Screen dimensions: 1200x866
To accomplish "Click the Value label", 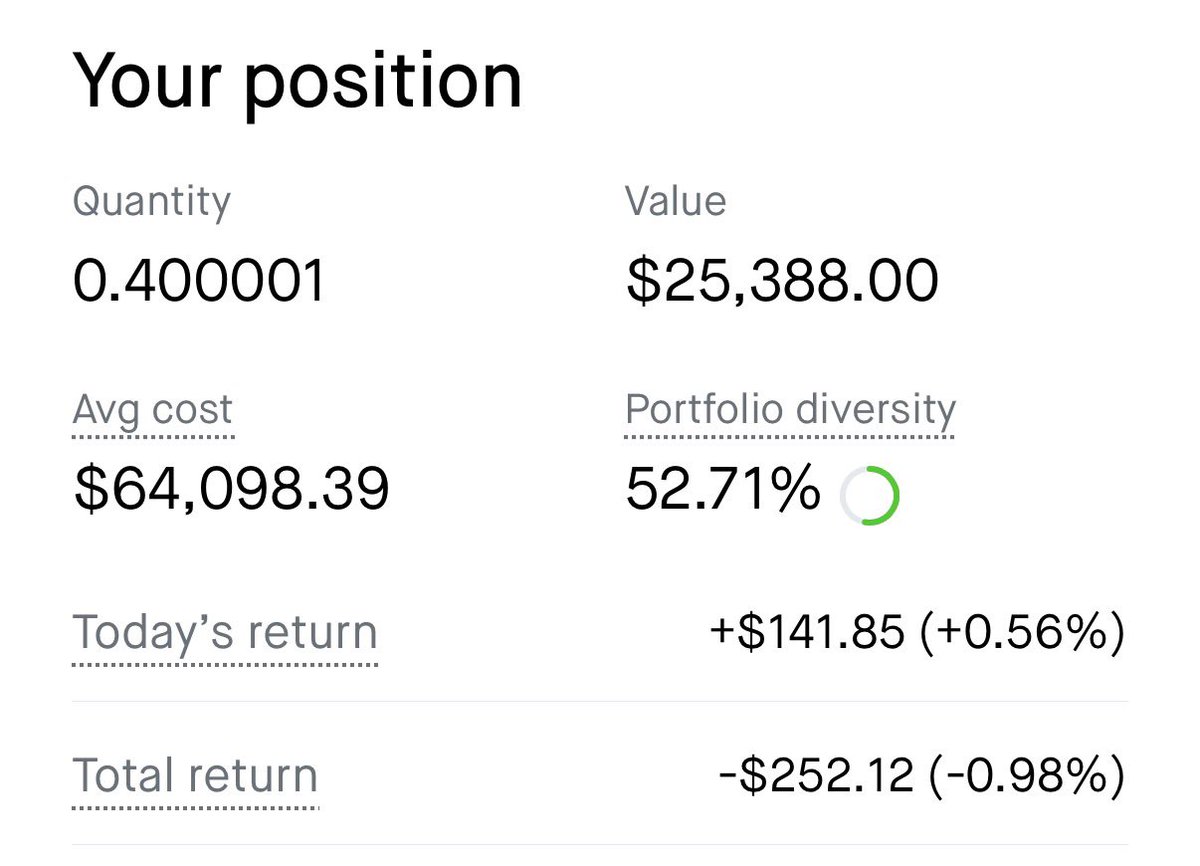I will coord(676,201).
